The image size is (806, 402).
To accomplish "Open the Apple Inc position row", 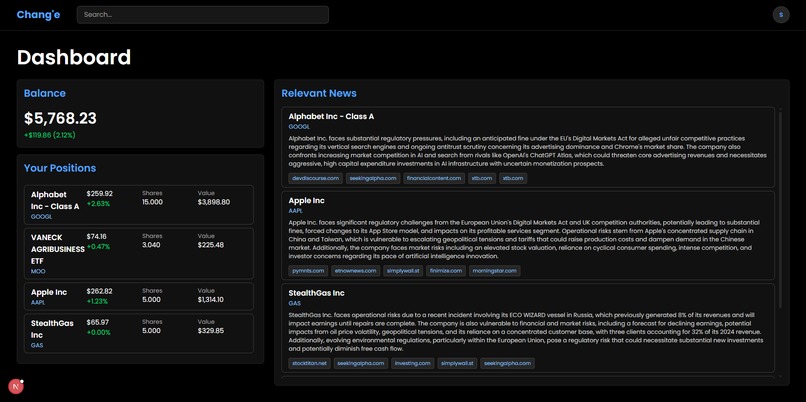I will point(139,296).
